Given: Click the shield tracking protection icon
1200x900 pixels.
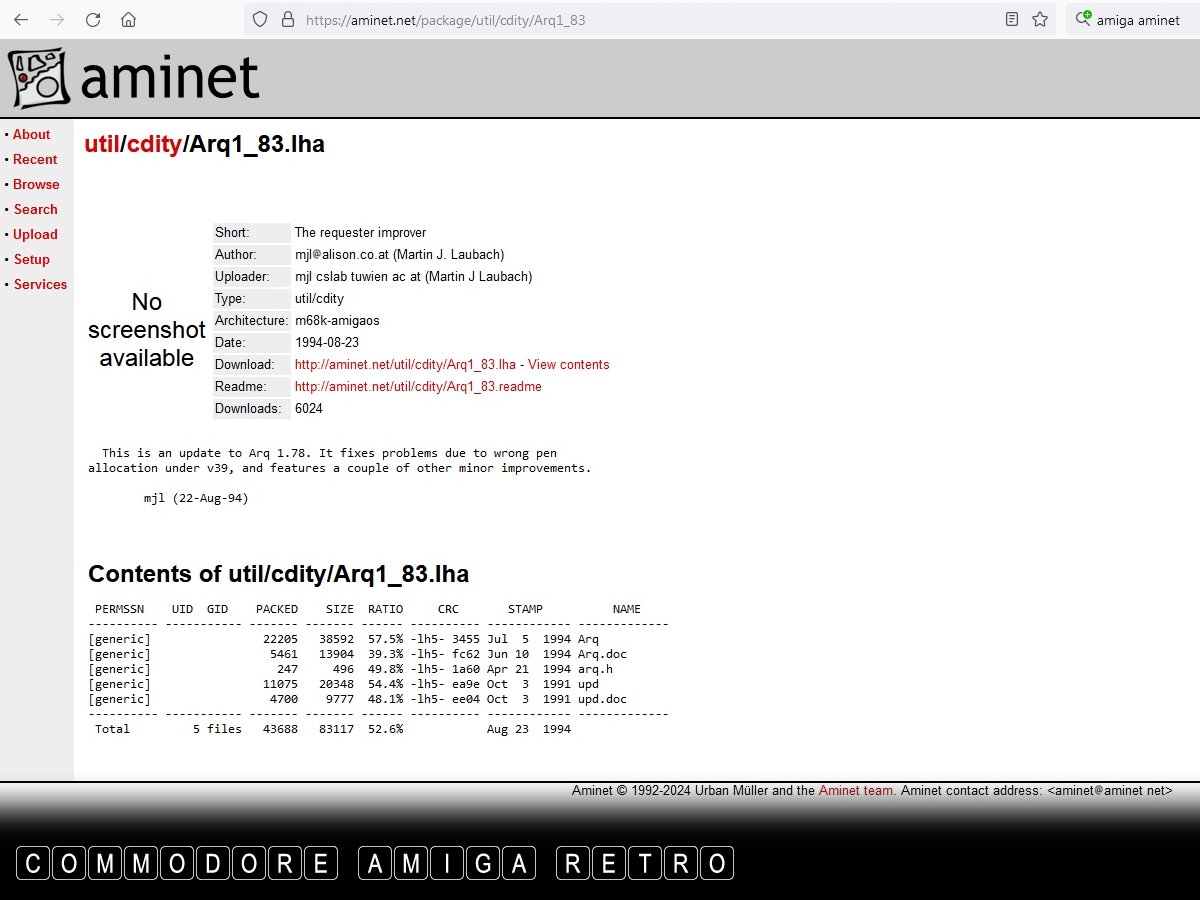Looking at the screenshot, I should [x=260, y=19].
